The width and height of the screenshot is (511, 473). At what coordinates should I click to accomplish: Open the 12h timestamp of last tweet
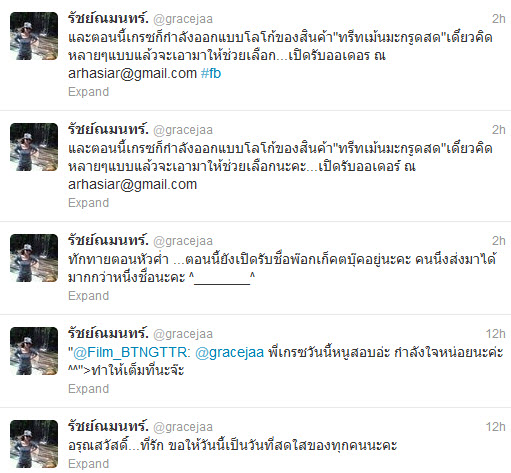[x=495, y=427]
